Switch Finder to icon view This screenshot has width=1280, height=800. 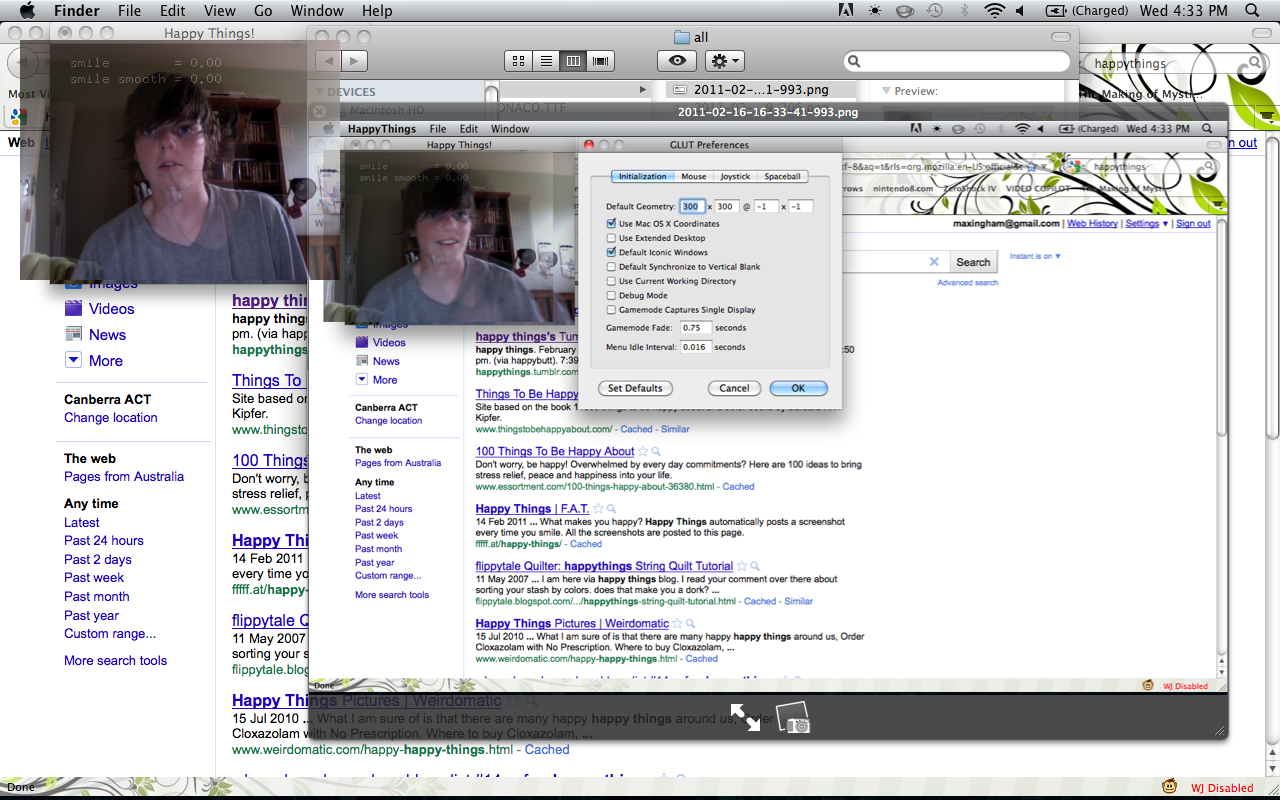click(518, 61)
